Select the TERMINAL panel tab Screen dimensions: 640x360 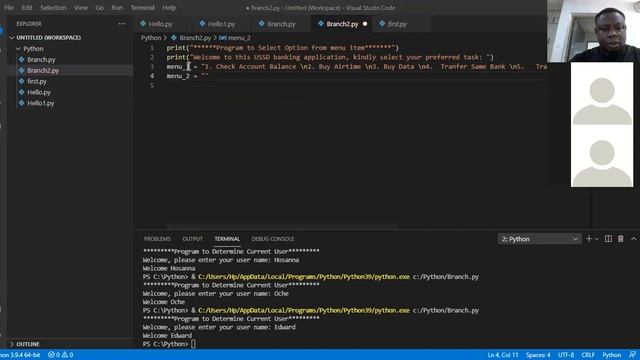227,239
